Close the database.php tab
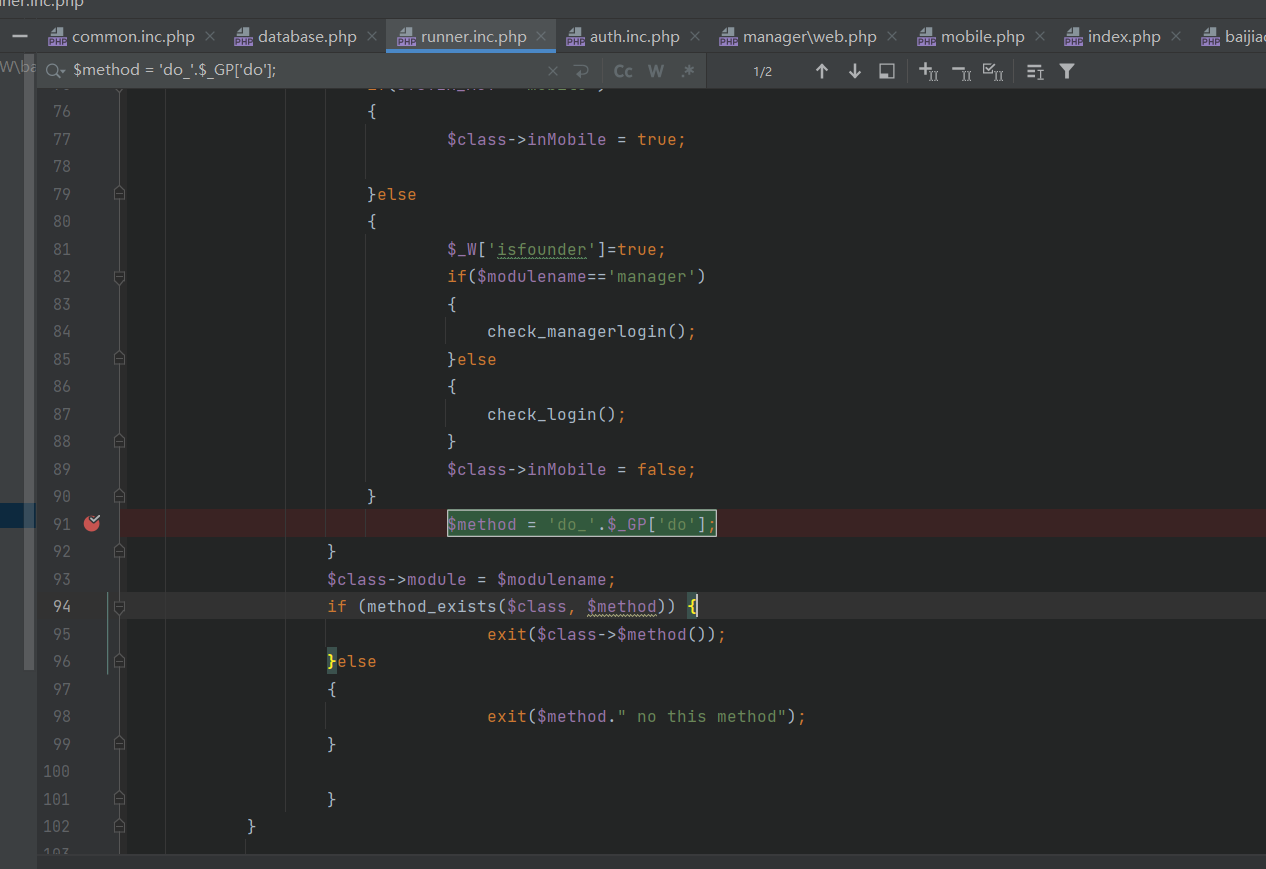Screen dimensions: 1266x869 tap(371, 36)
